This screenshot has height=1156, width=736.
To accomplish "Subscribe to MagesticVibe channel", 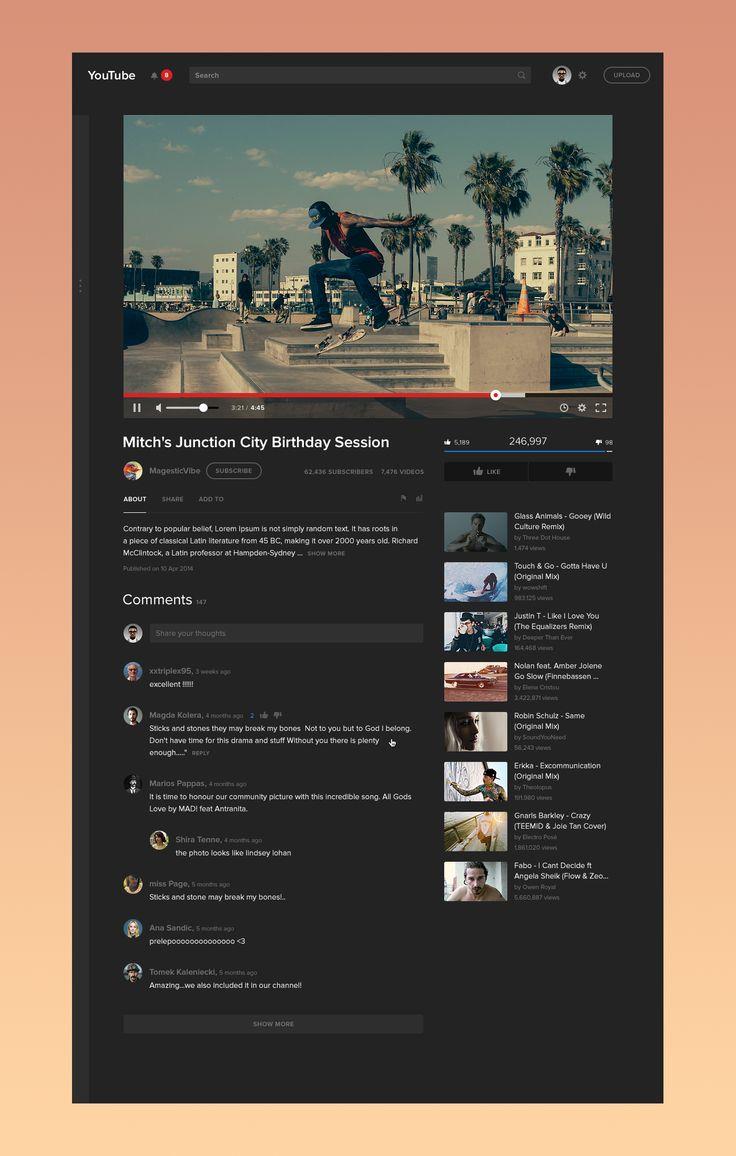I will tap(233, 471).
